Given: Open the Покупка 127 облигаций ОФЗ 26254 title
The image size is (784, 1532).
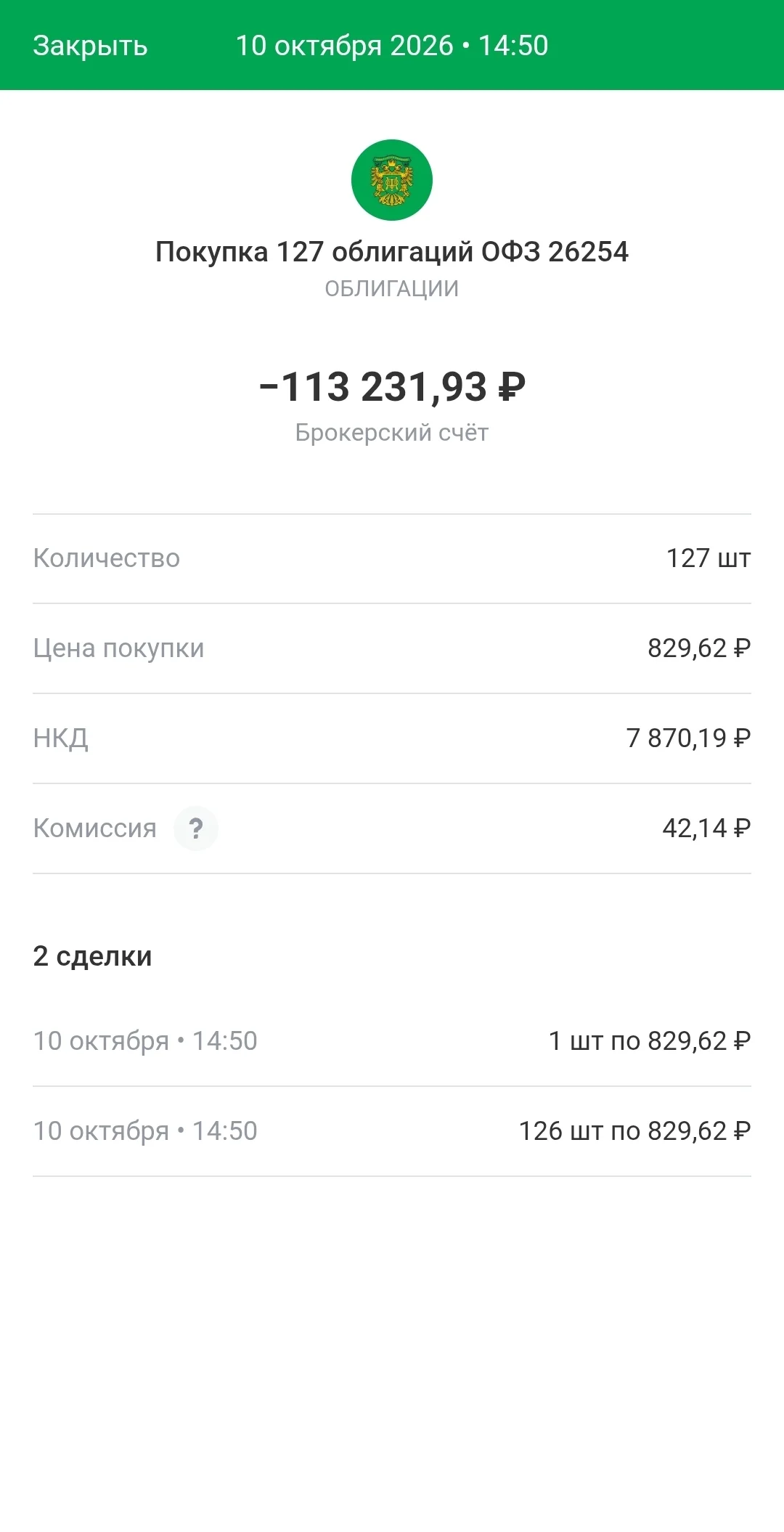Looking at the screenshot, I should (x=392, y=252).
